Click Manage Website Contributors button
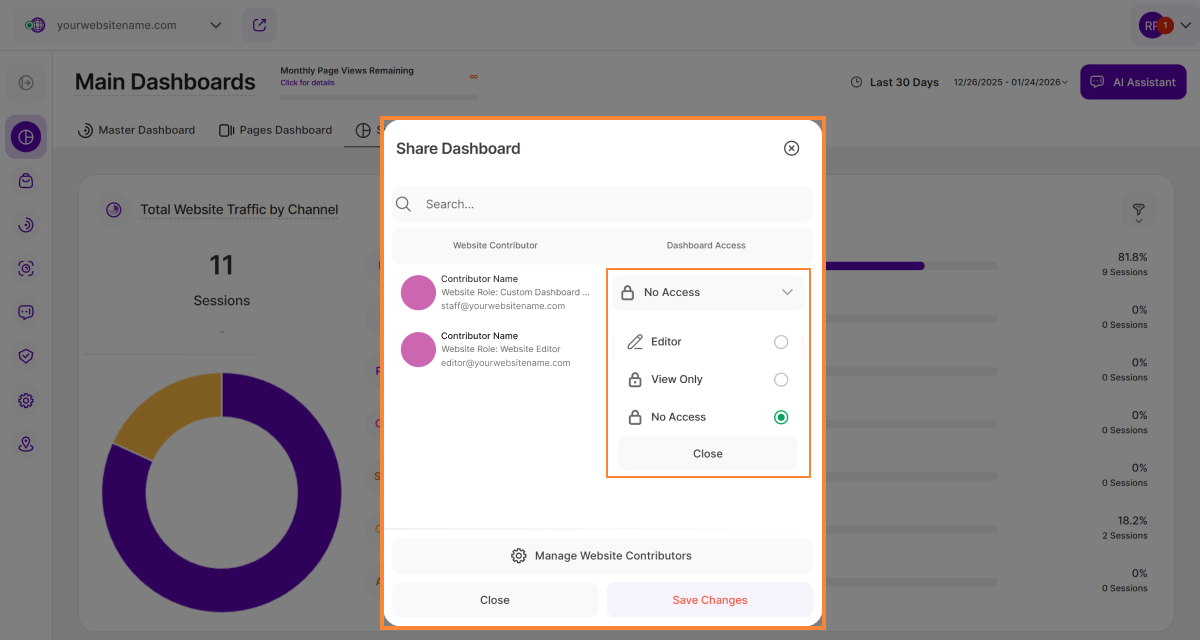The image size is (1200, 640). tap(602, 556)
